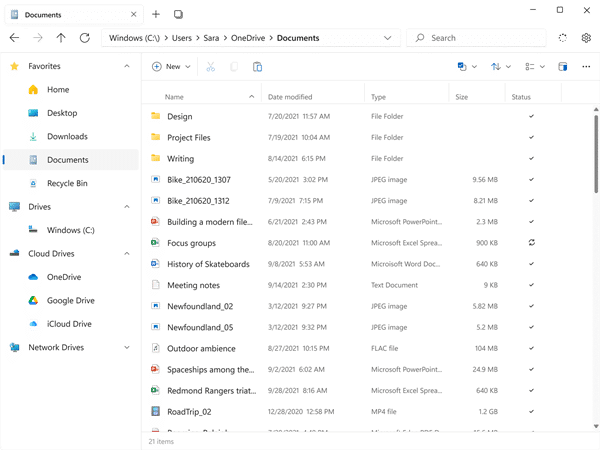Expand the address bar path history chevron
The width and height of the screenshot is (600, 450).
pos(387,38)
